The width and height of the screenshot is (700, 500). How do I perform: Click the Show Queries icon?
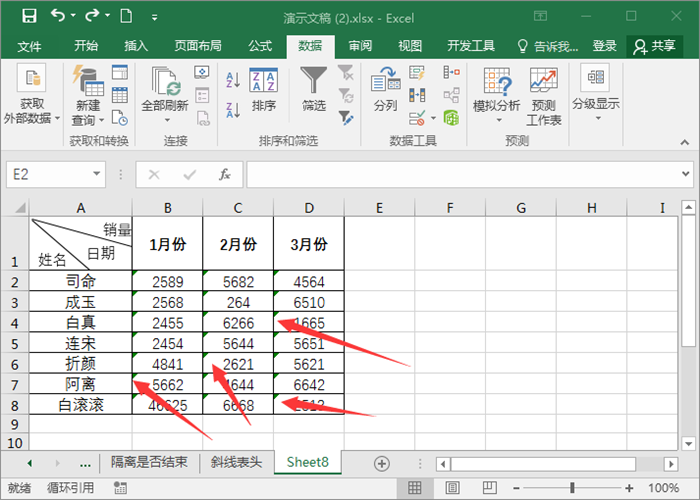[x=120, y=72]
